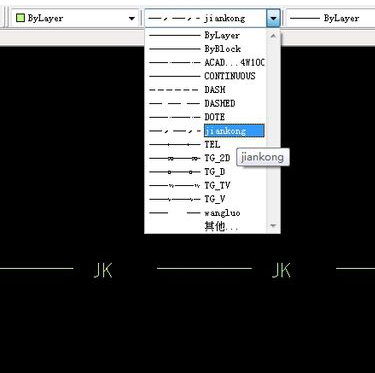Image resolution: width=375 pixels, height=373 pixels.
Task: Choose the ACAD...4W10C linetype entry
Action: tap(206, 62)
